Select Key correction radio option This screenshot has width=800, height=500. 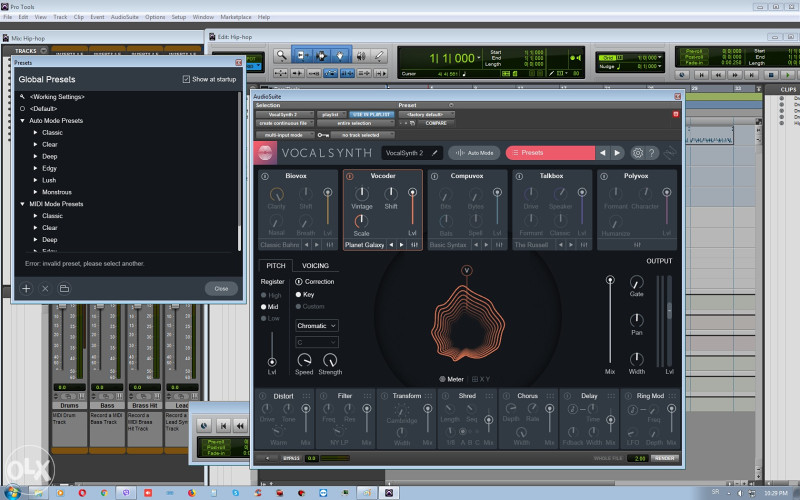click(298, 294)
